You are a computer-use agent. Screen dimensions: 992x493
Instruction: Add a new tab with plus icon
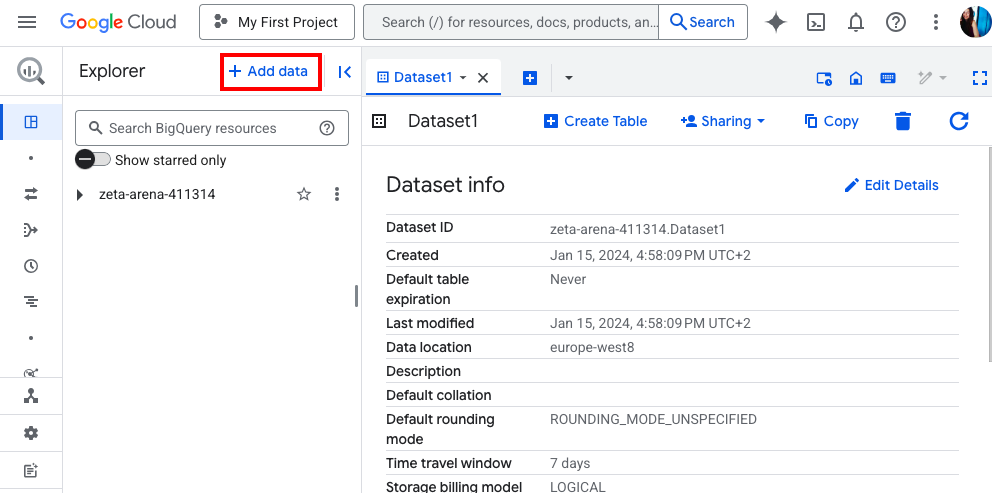point(530,78)
